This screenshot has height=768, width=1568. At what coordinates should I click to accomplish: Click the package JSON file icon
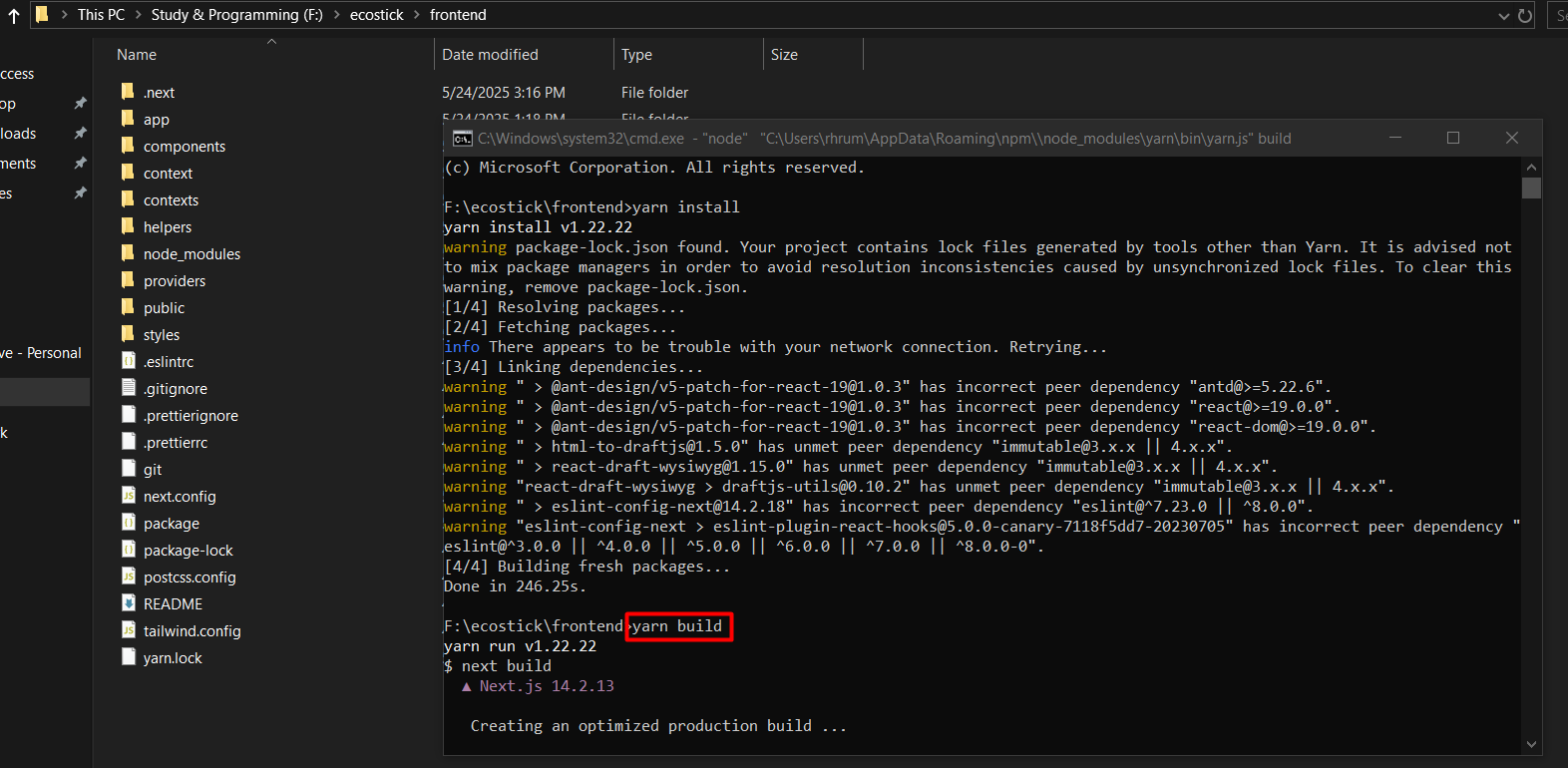tap(128, 523)
